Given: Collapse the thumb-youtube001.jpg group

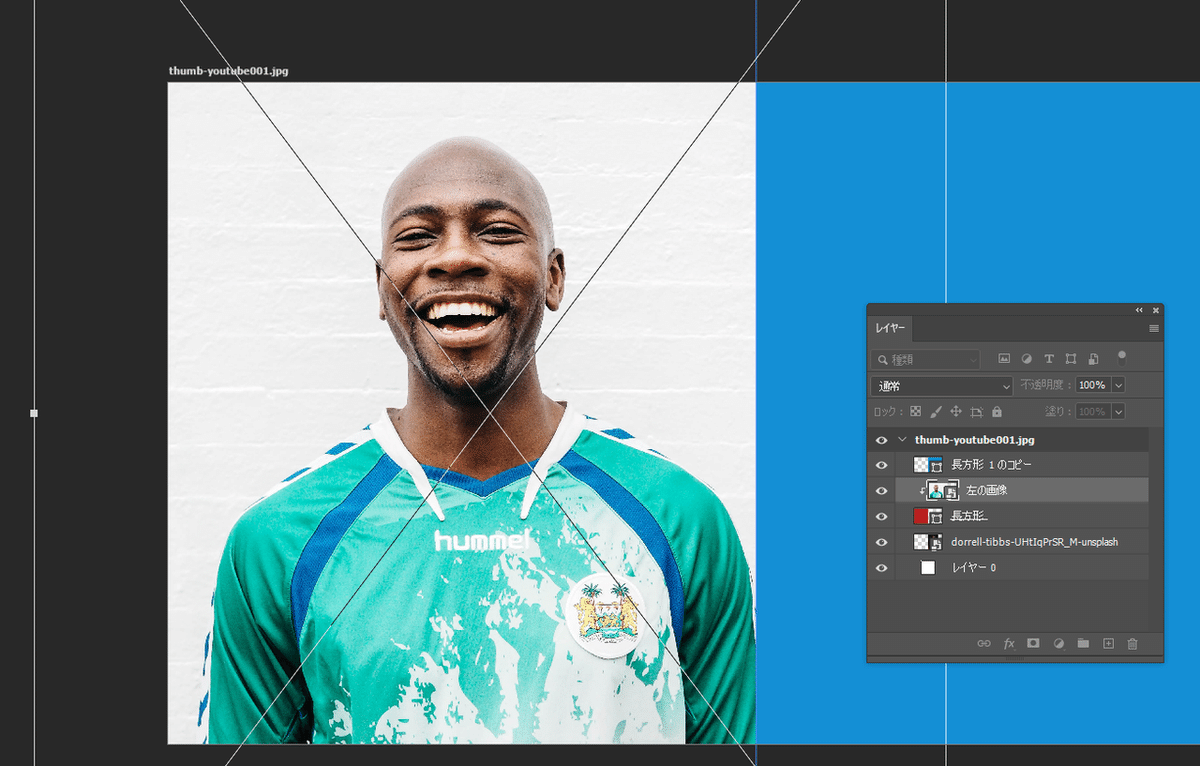Looking at the screenshot, I should click(x=903, y=440).
